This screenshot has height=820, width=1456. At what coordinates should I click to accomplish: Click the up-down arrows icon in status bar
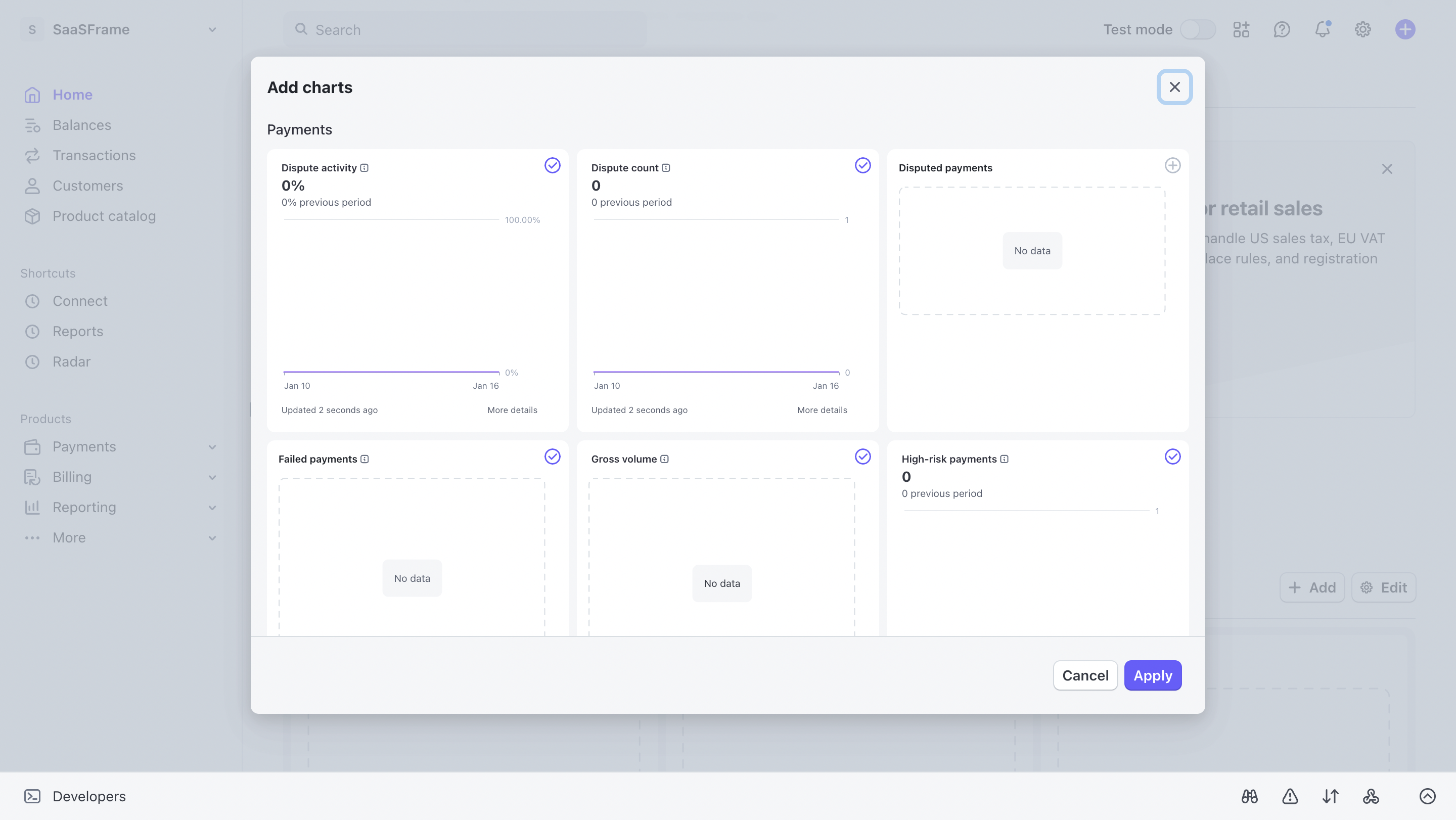click(1331, 796)
